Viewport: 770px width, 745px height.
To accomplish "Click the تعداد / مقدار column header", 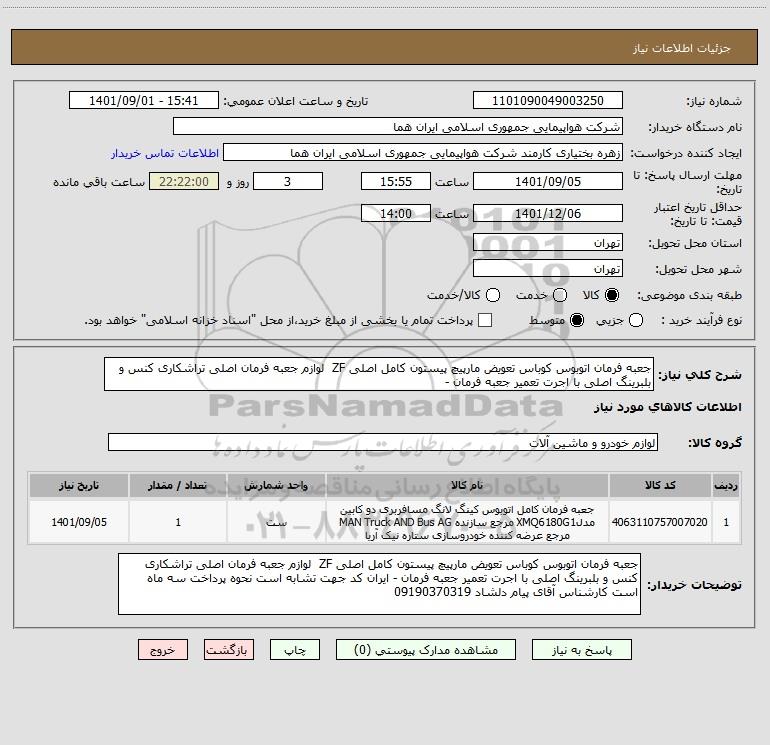I will point(178,485).
